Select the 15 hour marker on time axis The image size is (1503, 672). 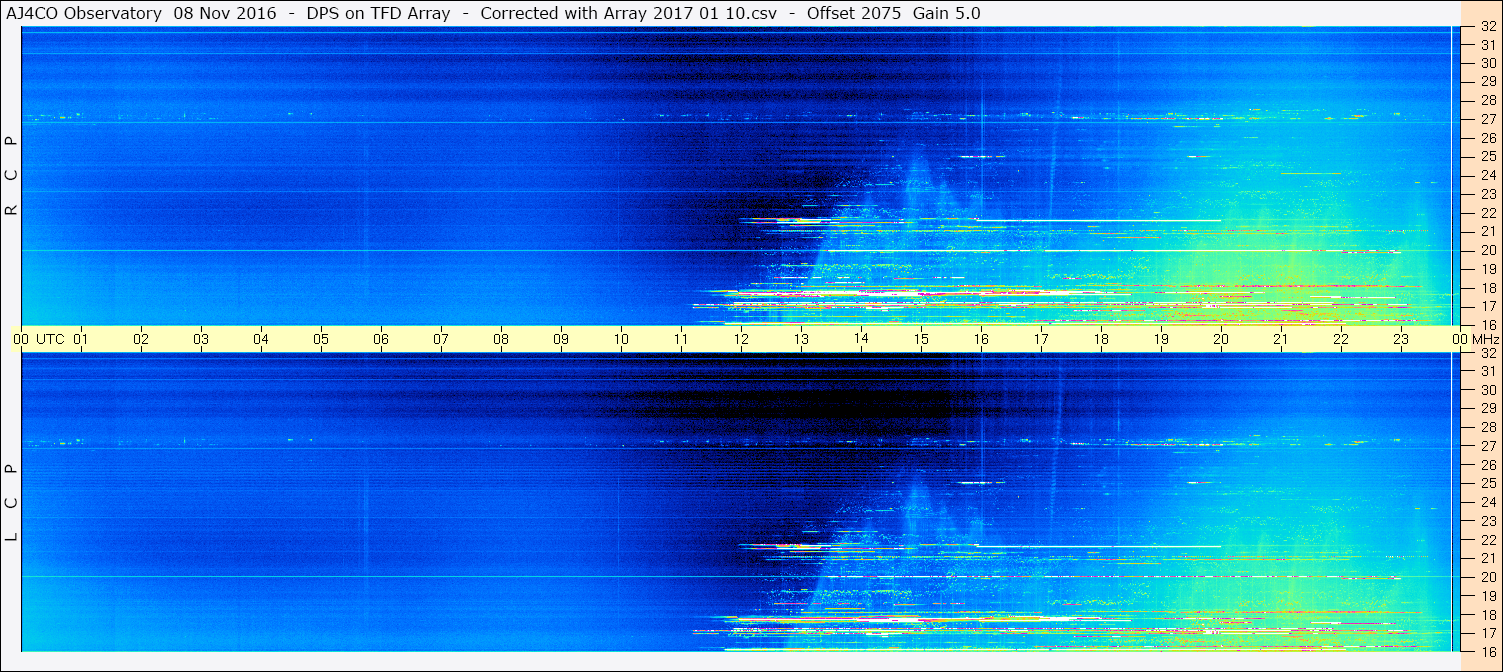(921, 339)
